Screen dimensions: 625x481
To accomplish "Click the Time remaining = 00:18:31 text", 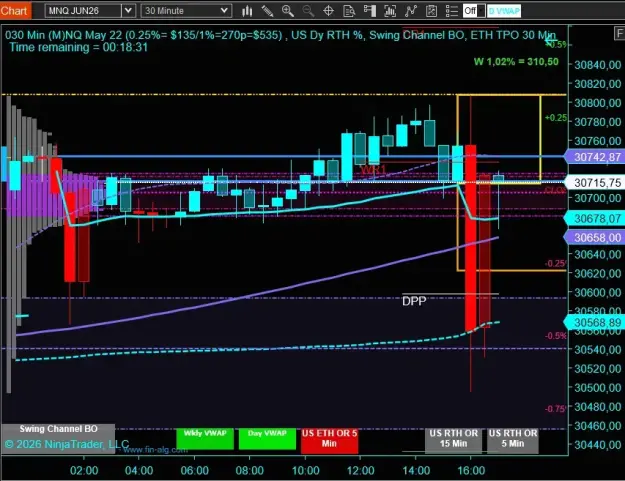I will pyautogui.click(x=79, y=47).
